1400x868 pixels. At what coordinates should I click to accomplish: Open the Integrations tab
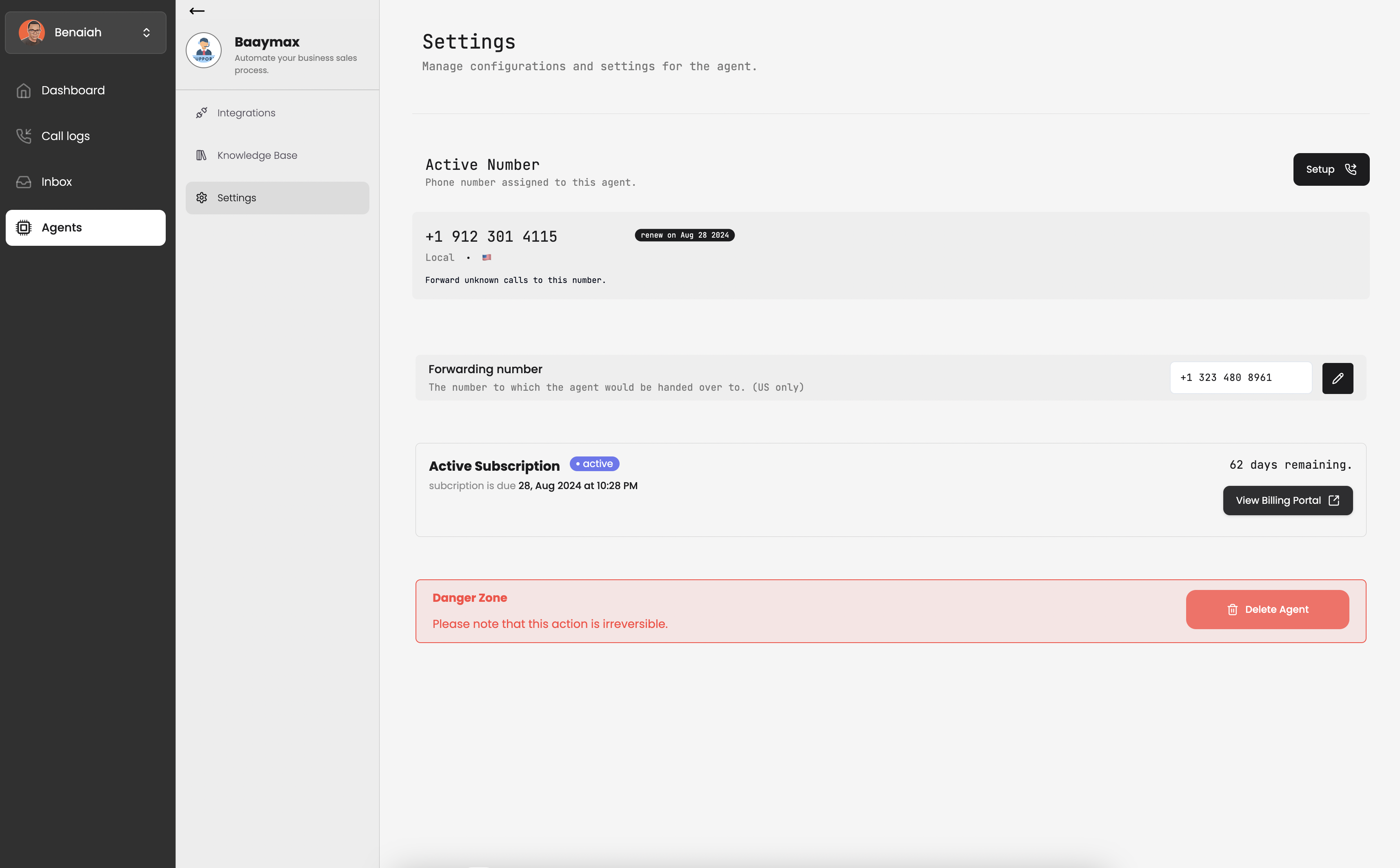246,113
